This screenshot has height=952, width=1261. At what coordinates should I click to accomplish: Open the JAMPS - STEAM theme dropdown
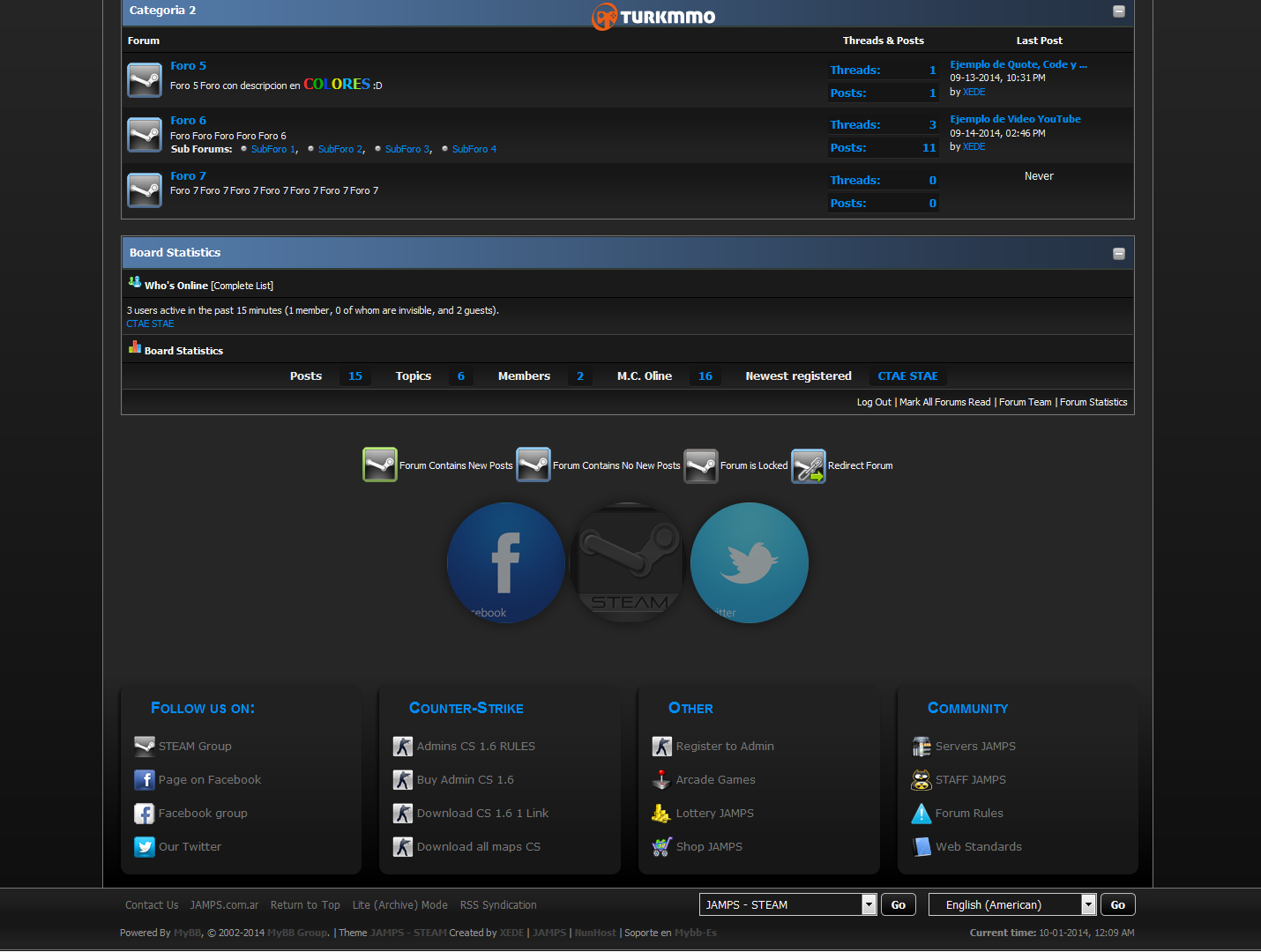pos(788,904)
